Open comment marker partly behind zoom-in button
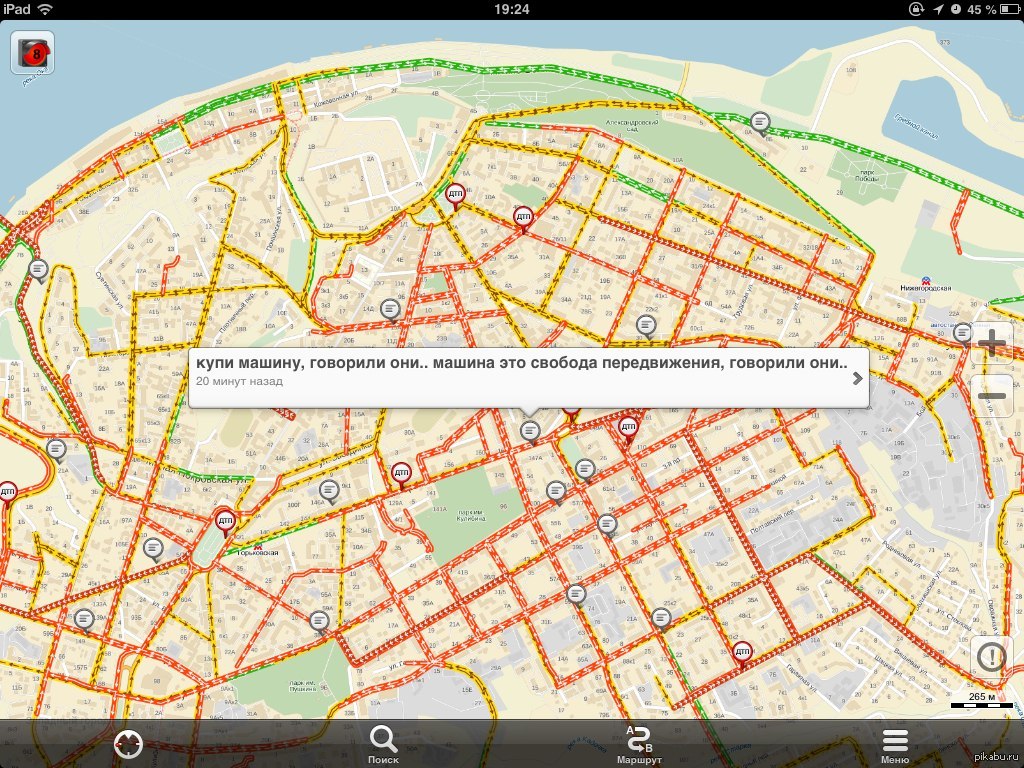 point(963,332)
